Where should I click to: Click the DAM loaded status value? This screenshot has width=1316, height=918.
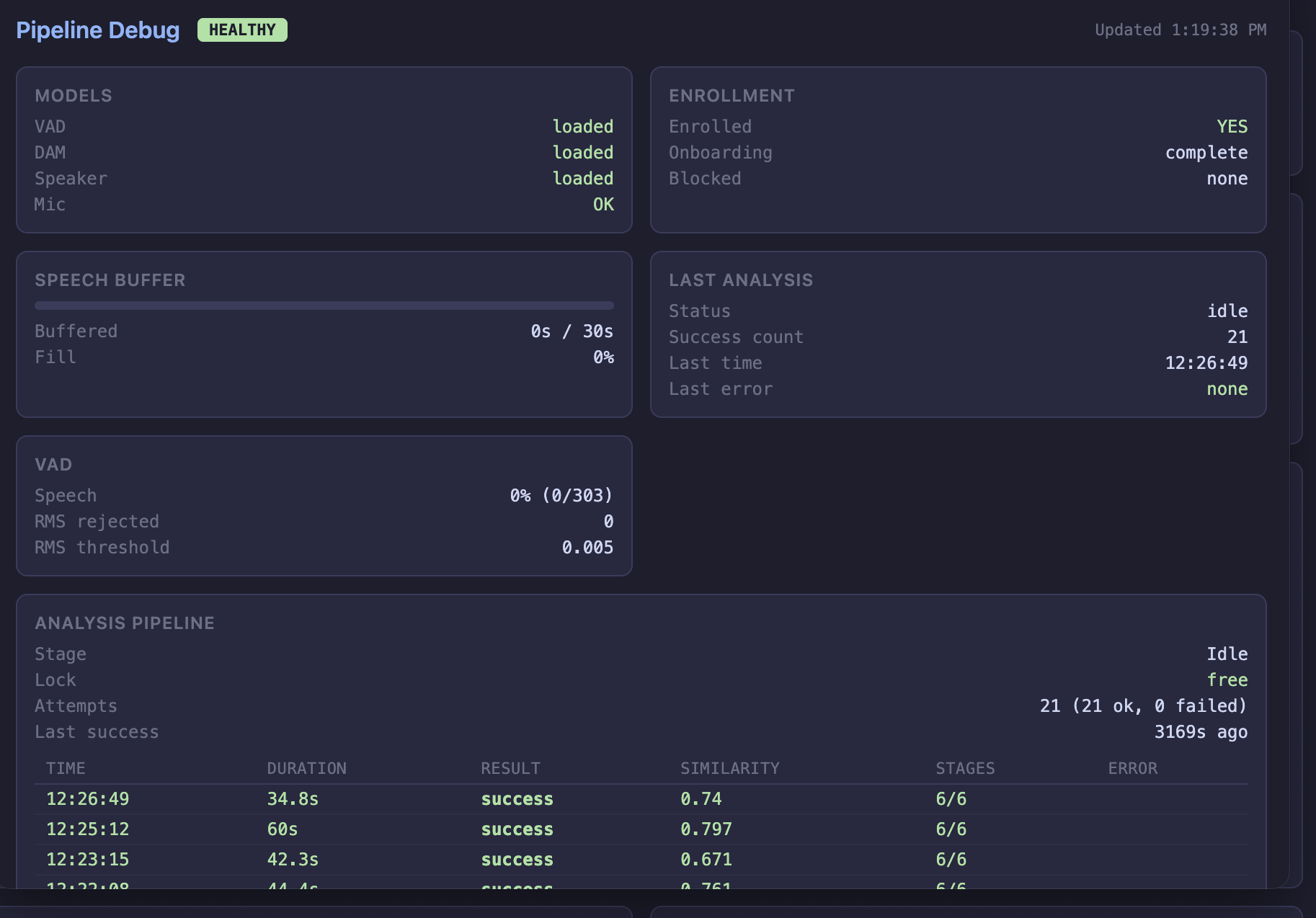[583, 153]
